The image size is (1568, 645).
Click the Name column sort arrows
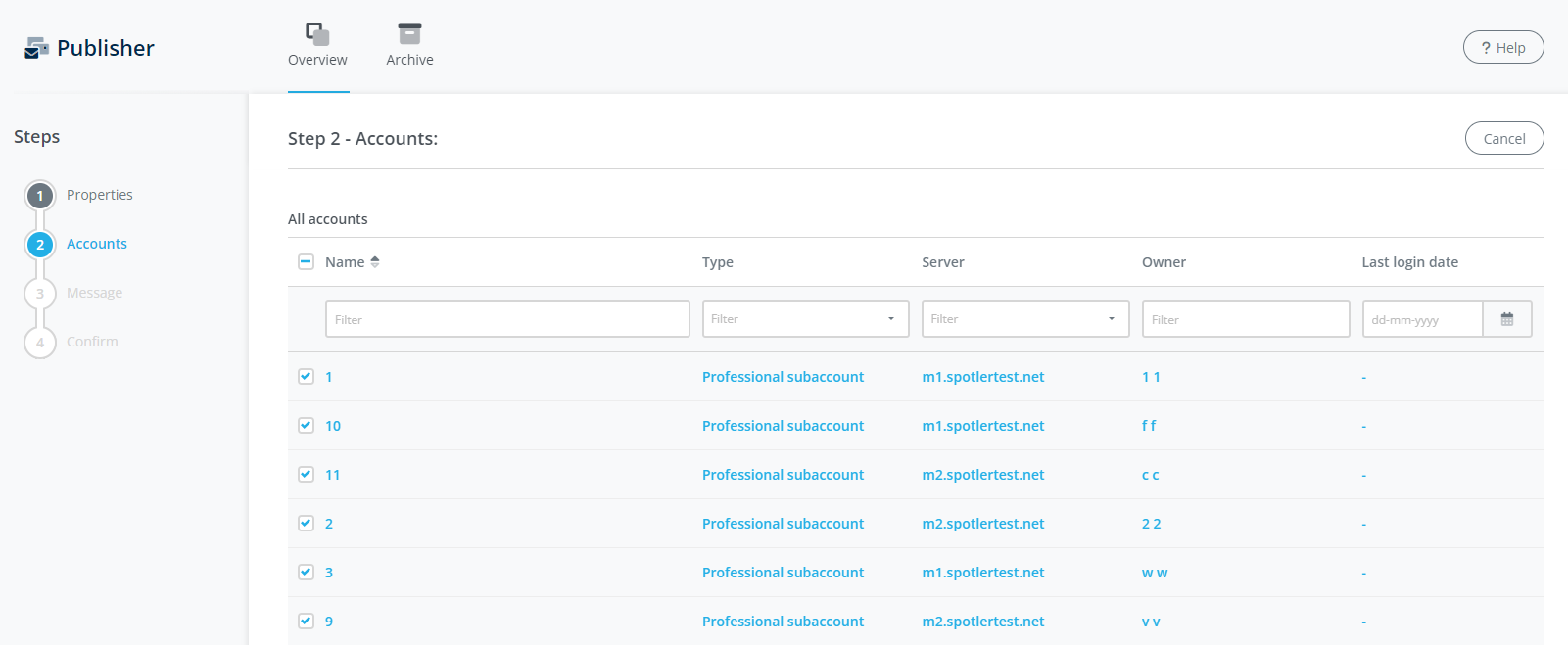click(375, 262)
